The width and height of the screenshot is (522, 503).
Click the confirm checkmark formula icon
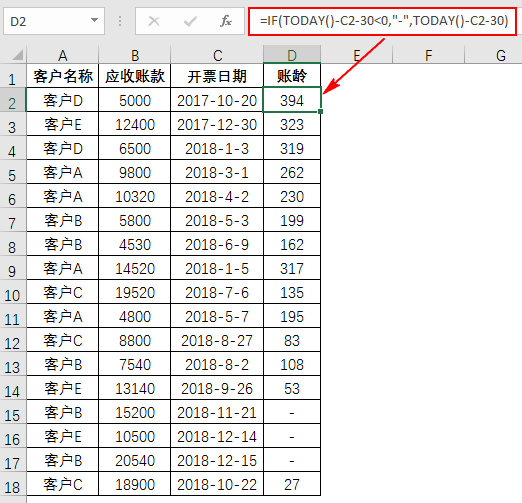(x=190, y=21)
